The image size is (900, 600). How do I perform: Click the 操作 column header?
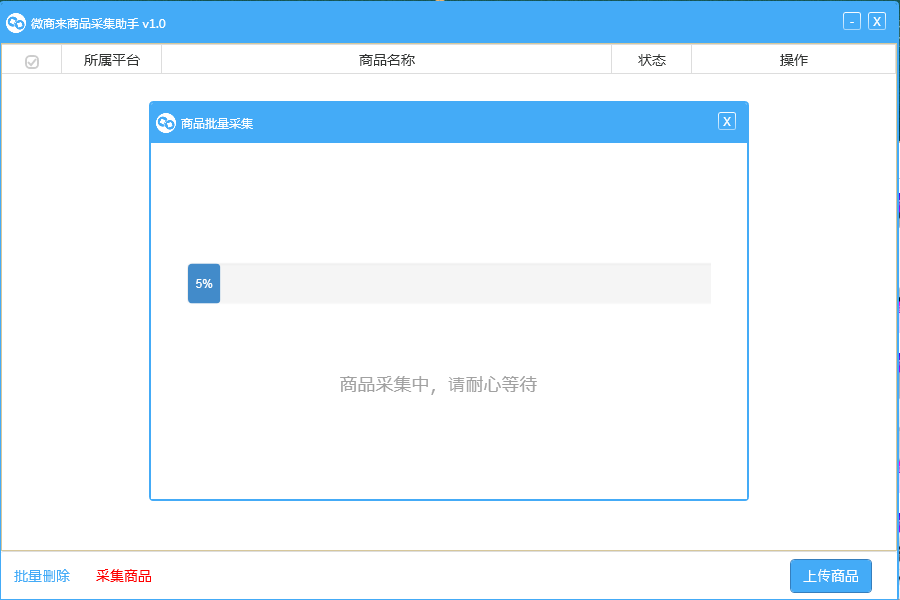(x=793, y=60)
